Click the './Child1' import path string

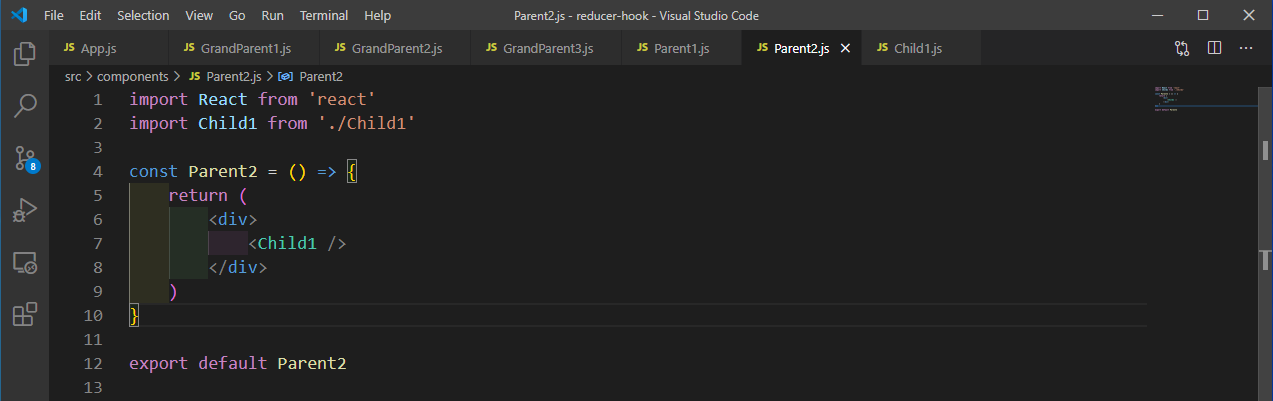(366, 124)
